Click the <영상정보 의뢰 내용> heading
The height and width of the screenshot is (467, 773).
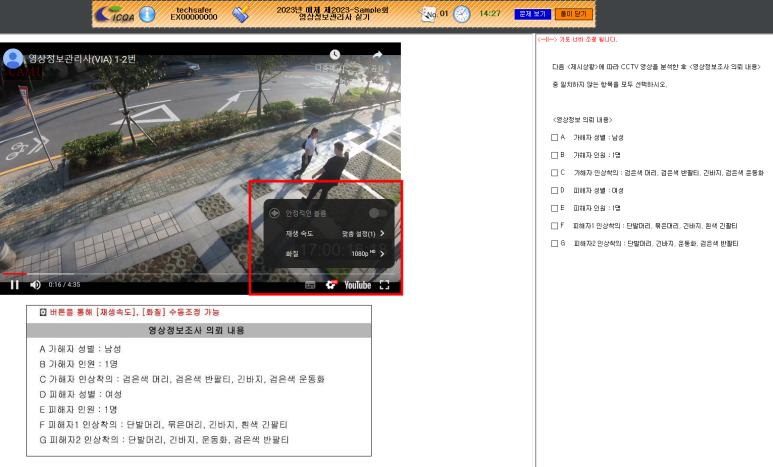tap(582, 120)
